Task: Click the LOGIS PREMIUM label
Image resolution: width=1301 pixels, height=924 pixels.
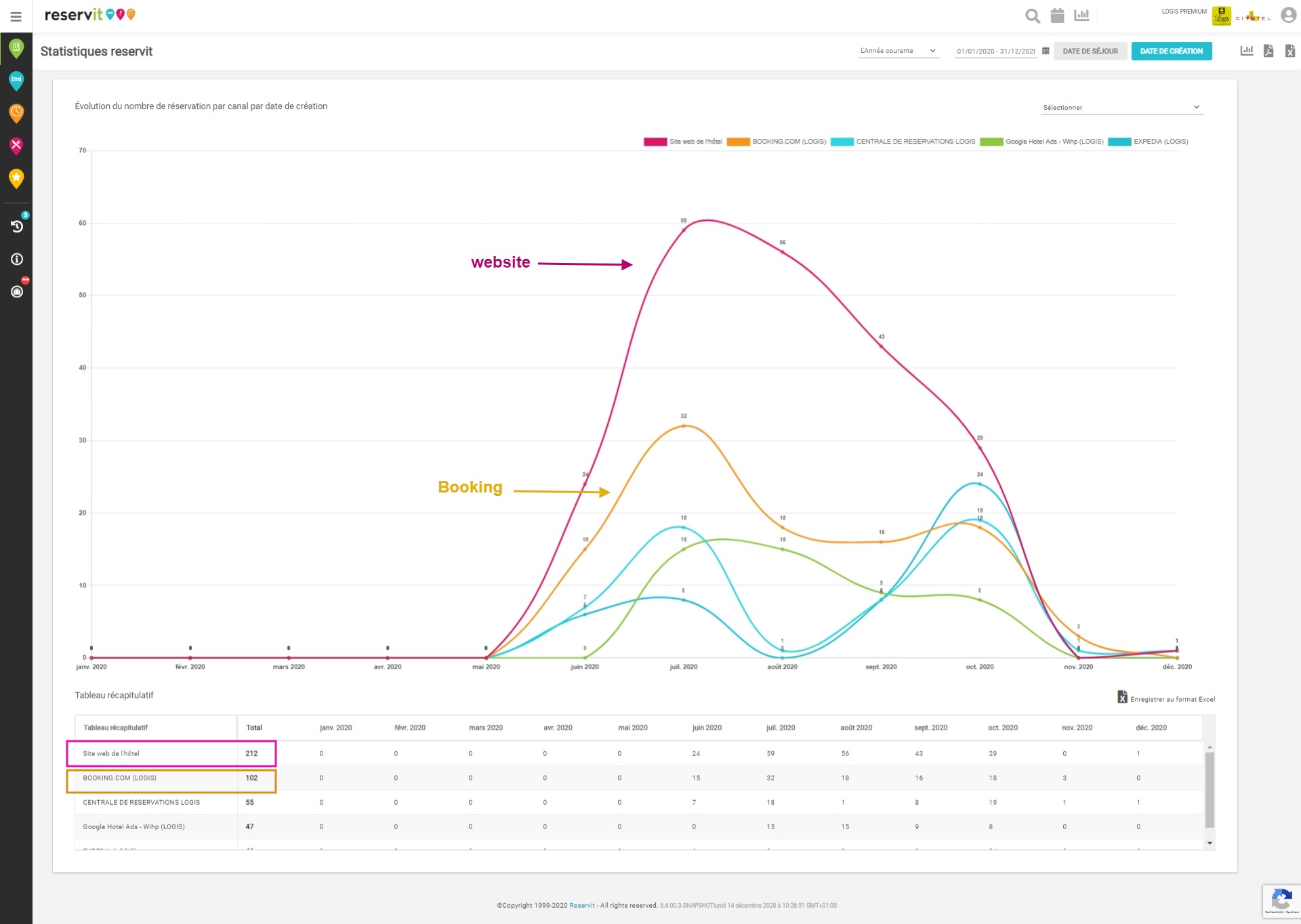Action: (x=1184, y=12)
